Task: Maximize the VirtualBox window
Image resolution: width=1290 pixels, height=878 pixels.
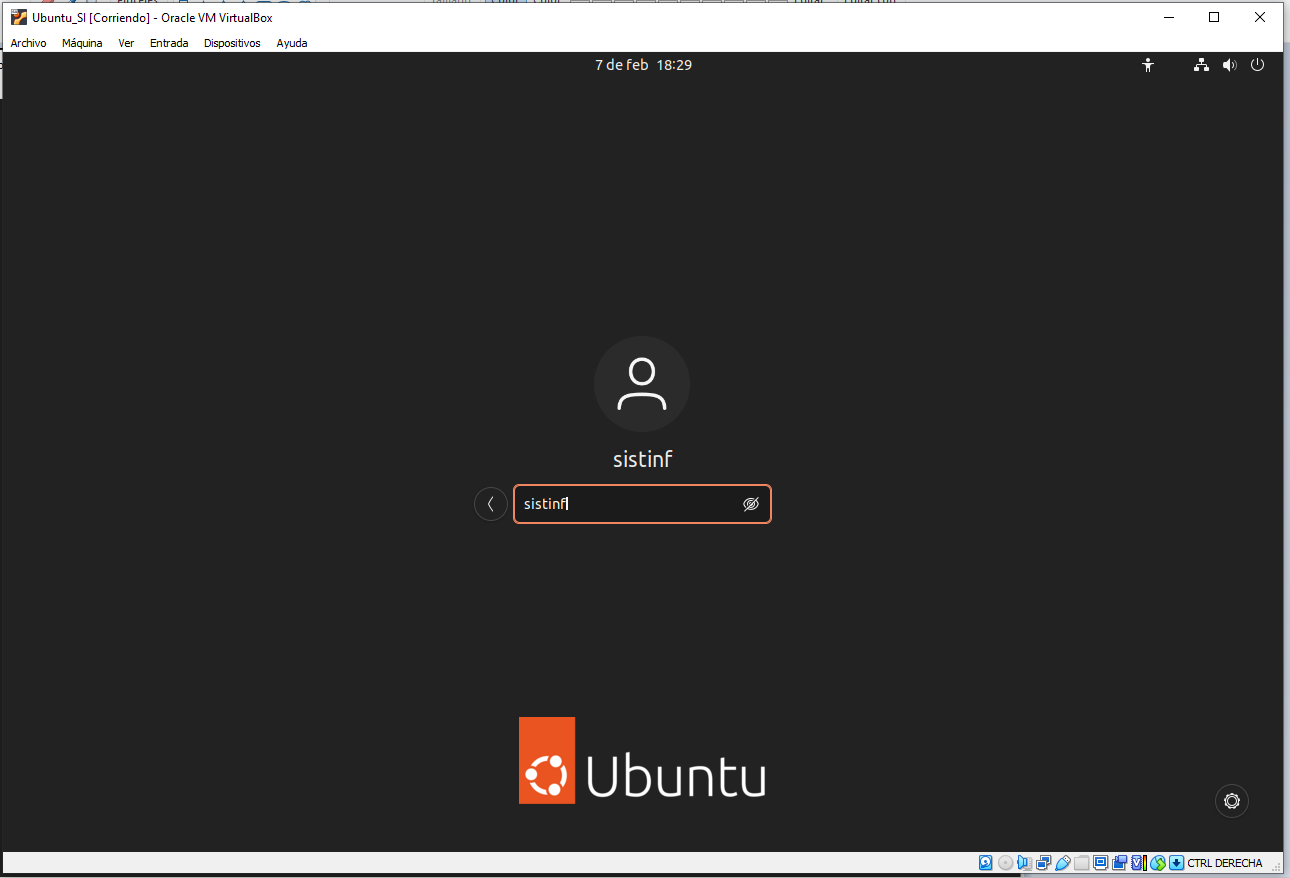Action: point(1214,17)
